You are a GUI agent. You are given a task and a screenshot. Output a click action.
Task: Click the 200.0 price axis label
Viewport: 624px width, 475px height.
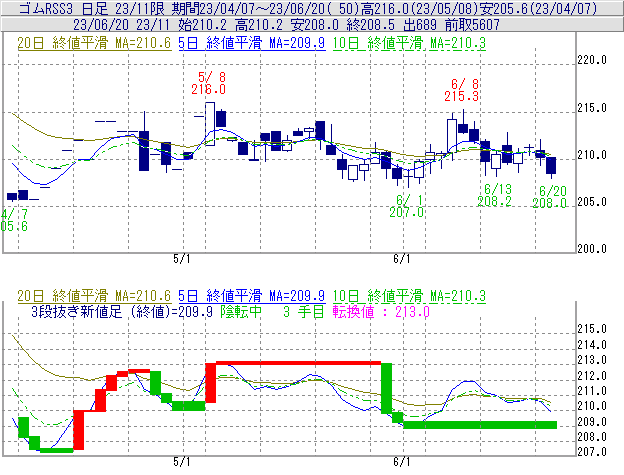[x=592, y=249]
